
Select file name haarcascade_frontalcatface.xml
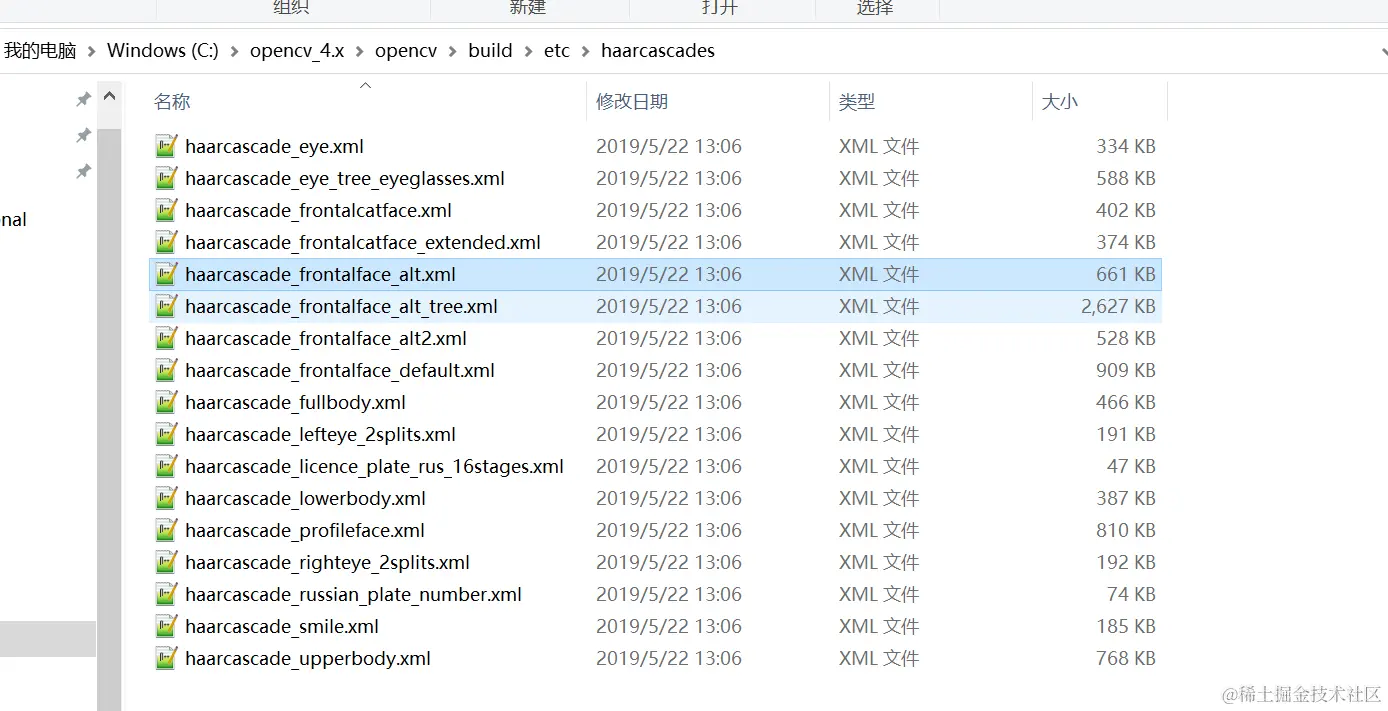tap(318, 211)
